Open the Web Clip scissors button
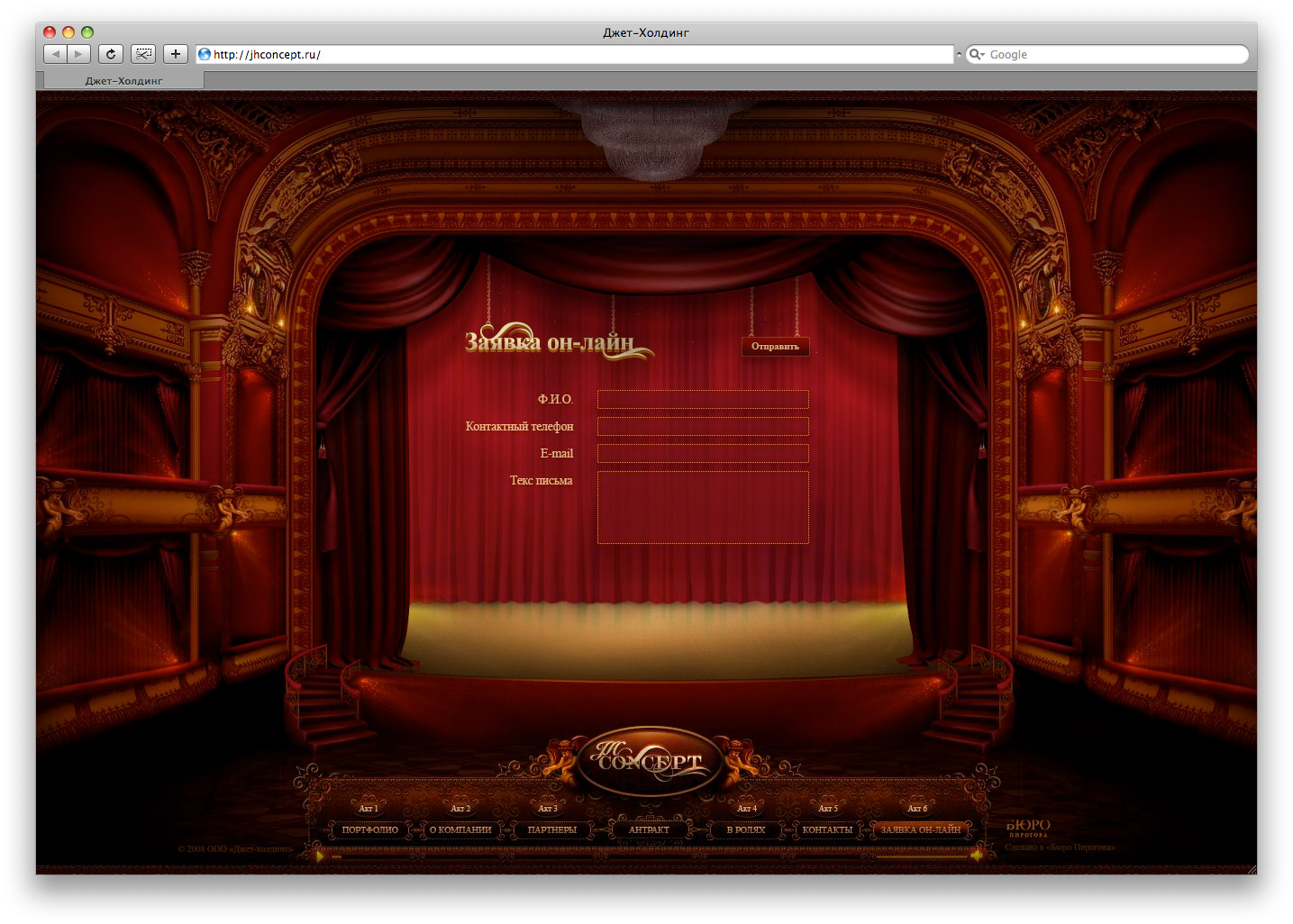1293x924 pixels. (x=143, y=54)
